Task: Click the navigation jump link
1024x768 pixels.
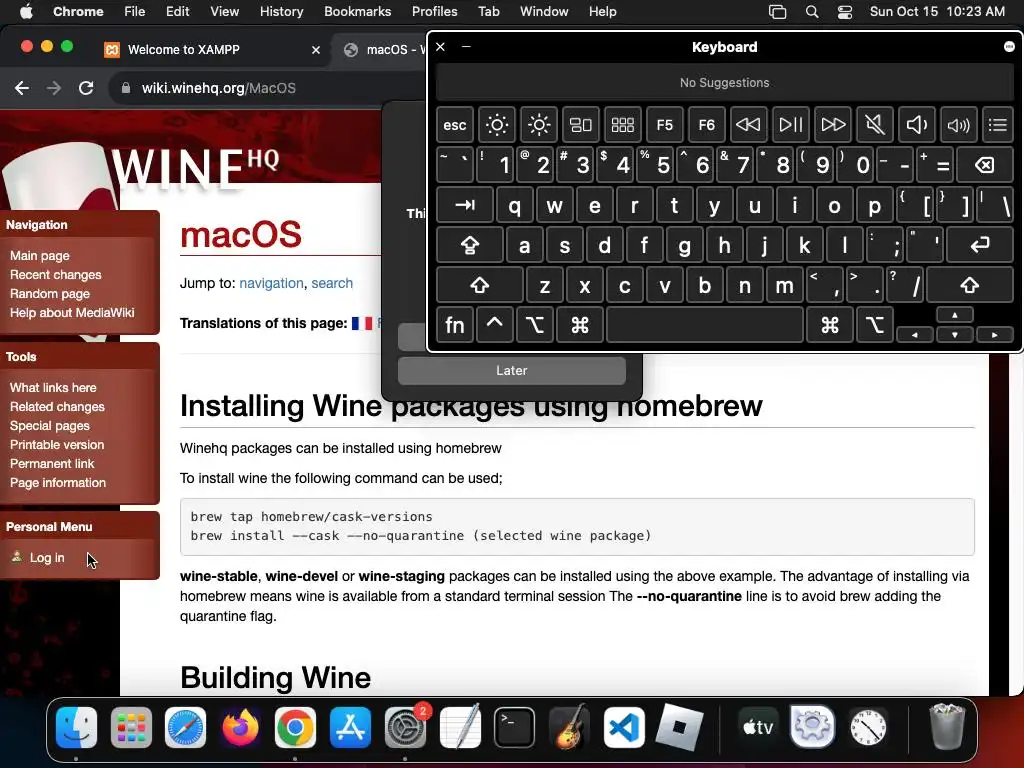Action: point(271,283)
